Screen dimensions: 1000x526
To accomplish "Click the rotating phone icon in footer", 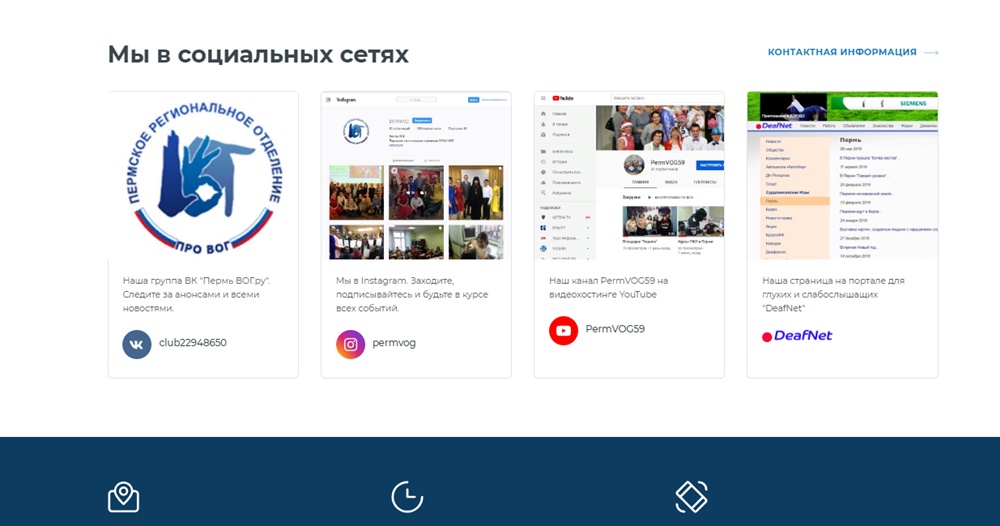I will [x=691, y=497].
